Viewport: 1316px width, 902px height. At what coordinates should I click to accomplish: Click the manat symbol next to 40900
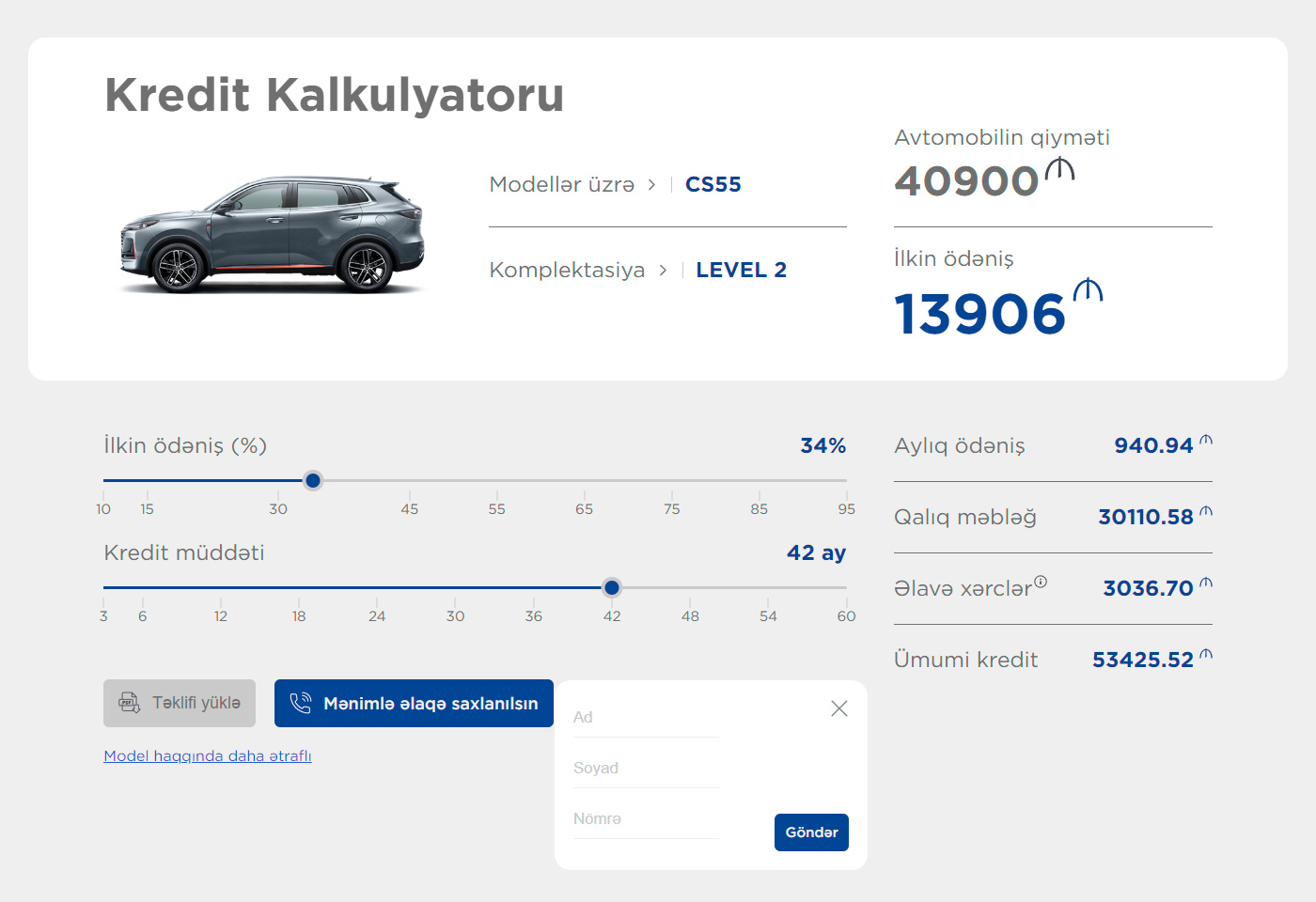pos(1059,169)
